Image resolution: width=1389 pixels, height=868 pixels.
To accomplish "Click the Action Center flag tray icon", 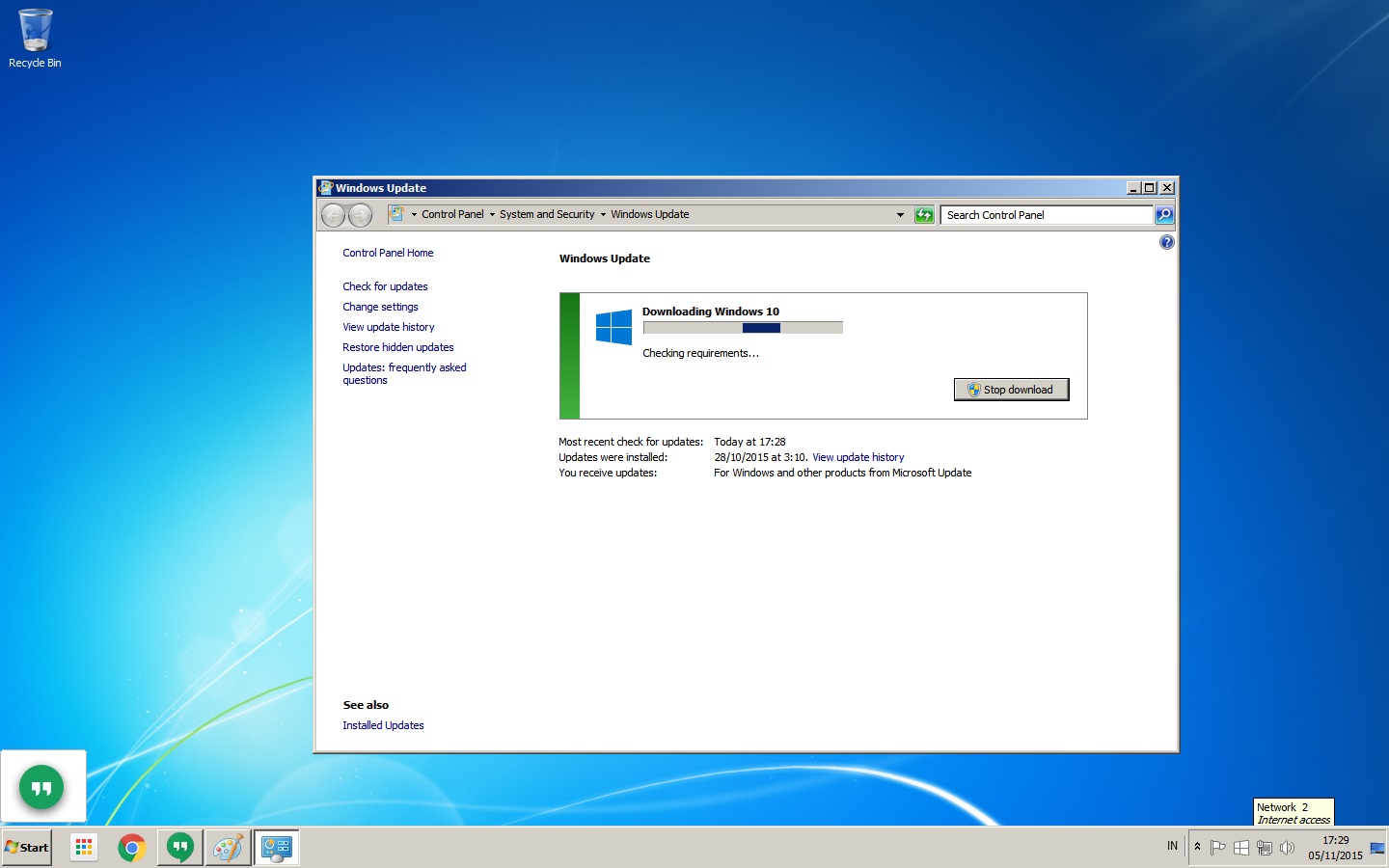I will tap(1217, 848).
